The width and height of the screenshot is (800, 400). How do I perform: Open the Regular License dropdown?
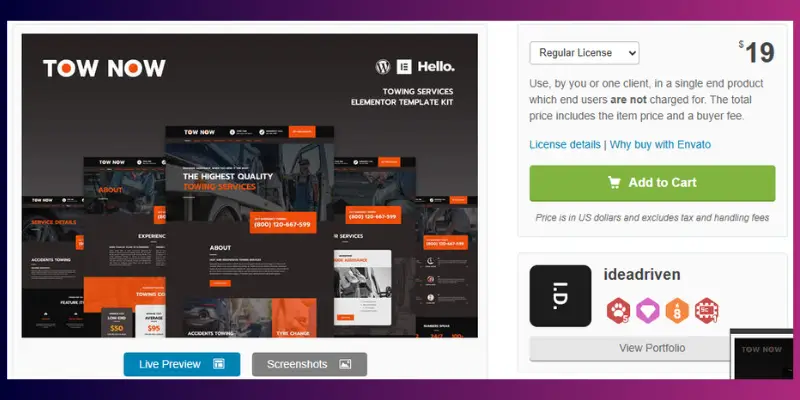[584, 53]
